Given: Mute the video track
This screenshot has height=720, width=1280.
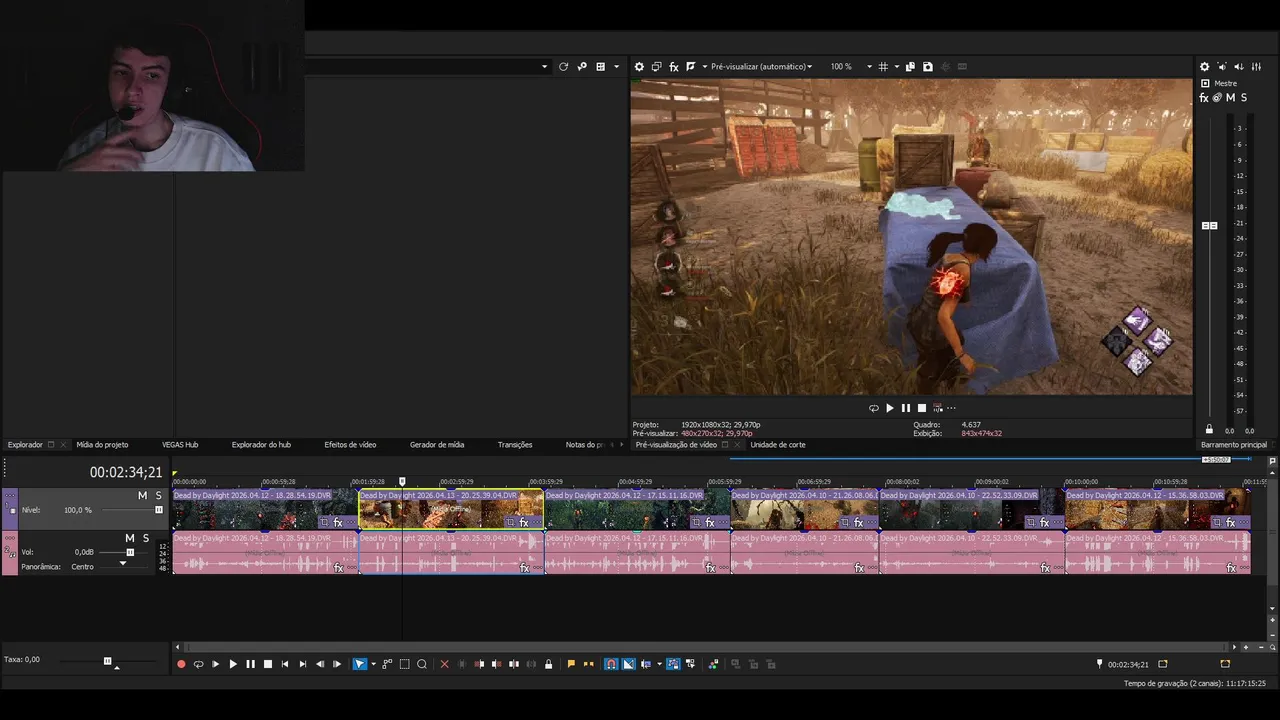Looking at the screenshot, I should 142,496.
